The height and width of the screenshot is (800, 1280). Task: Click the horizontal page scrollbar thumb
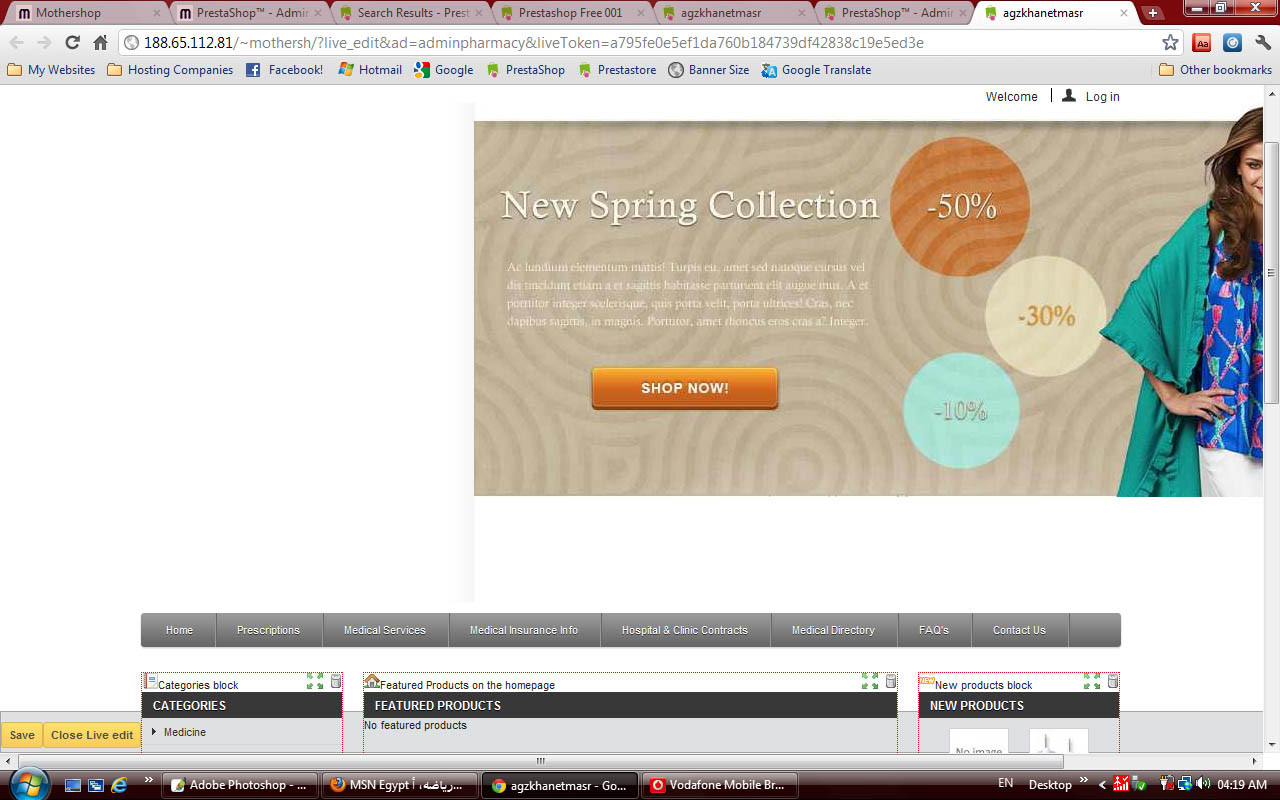(541, 761)
